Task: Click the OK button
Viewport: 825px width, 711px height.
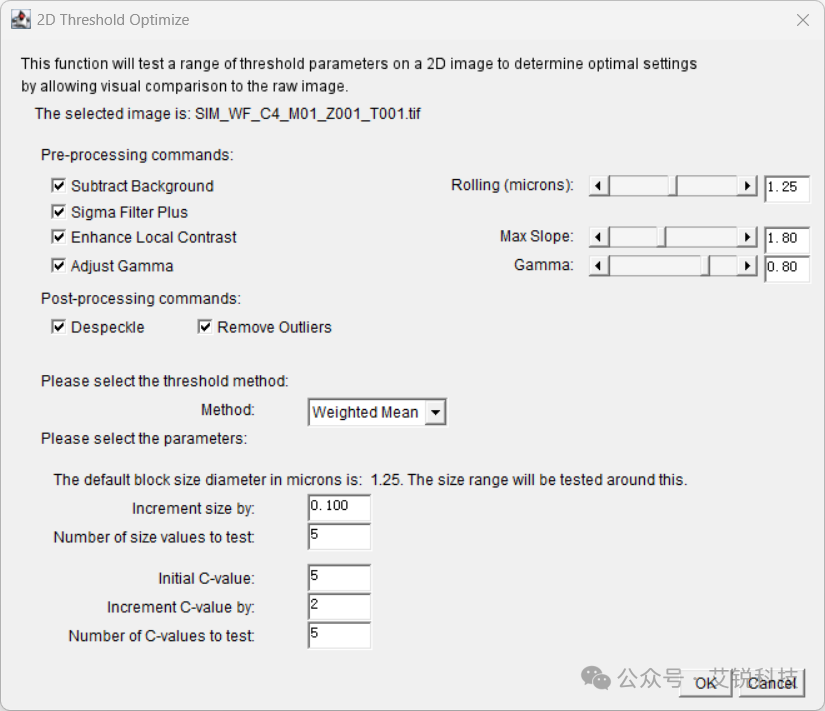Action: (706, 683)
